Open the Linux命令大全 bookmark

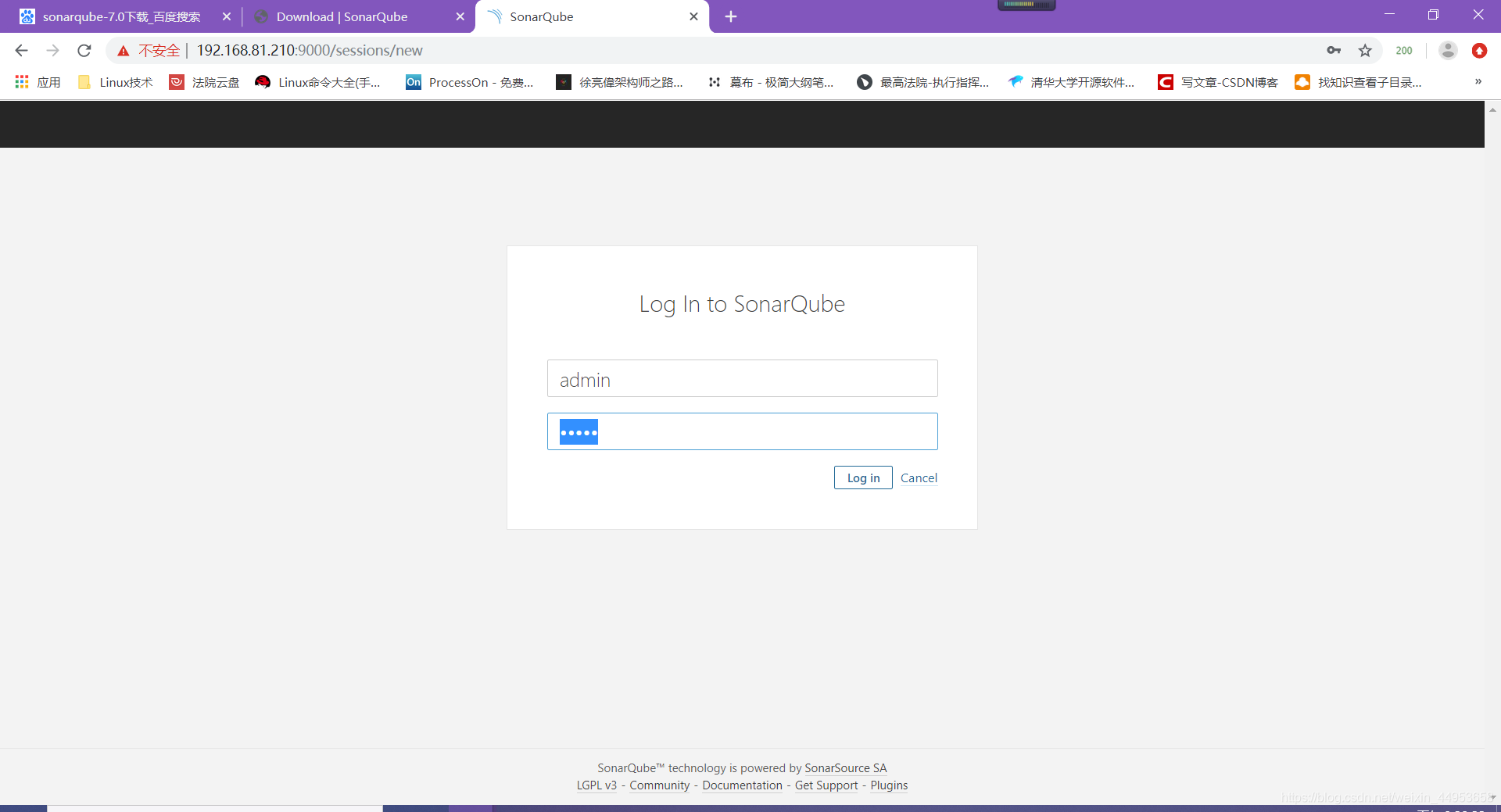click(x=318, y=82)
